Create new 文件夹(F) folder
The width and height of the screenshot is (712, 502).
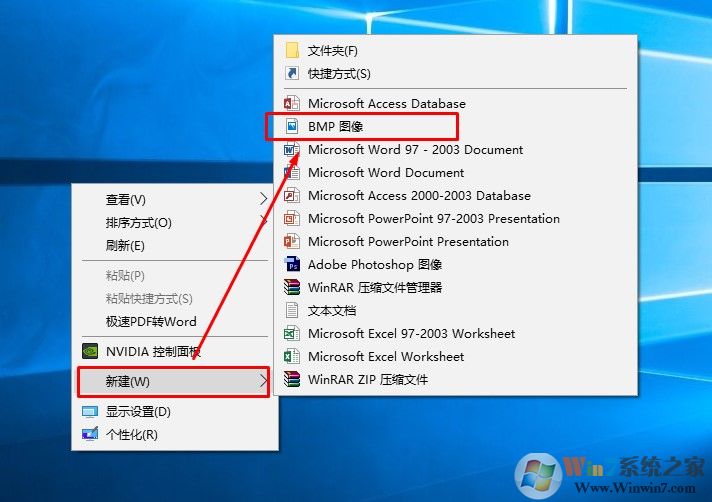(x=455, y=50)
